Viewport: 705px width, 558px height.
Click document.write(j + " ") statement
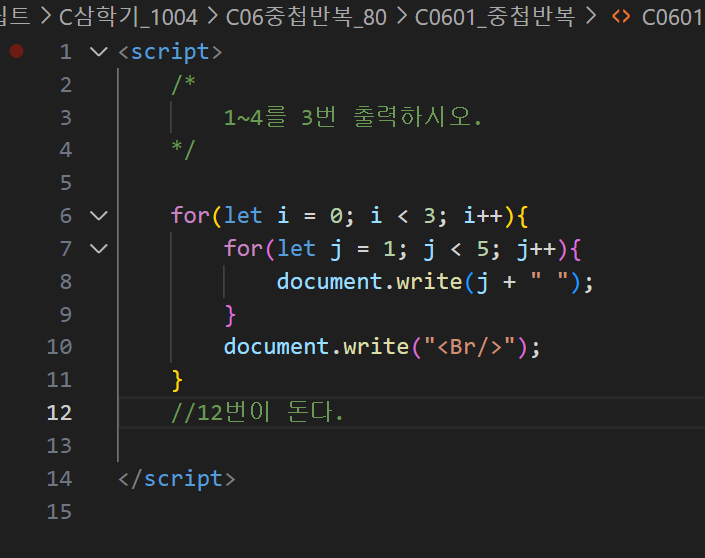(435, 282)
